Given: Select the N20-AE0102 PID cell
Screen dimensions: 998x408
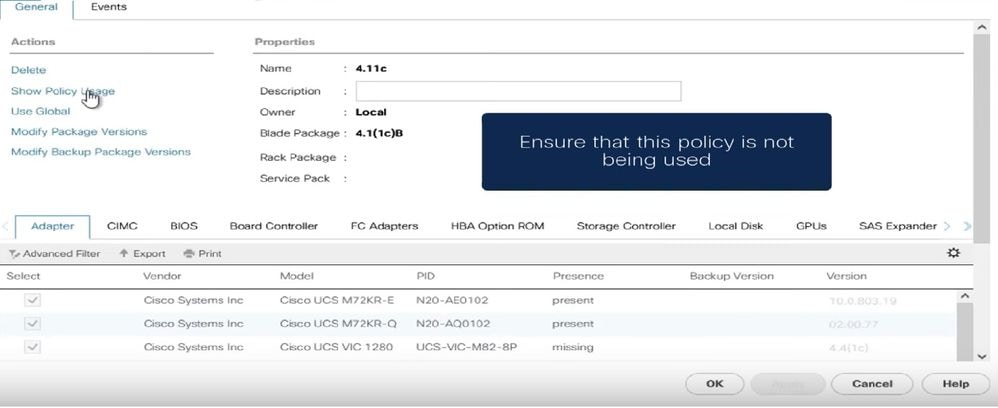Looking at the screenshot, I should pos(453,300).
